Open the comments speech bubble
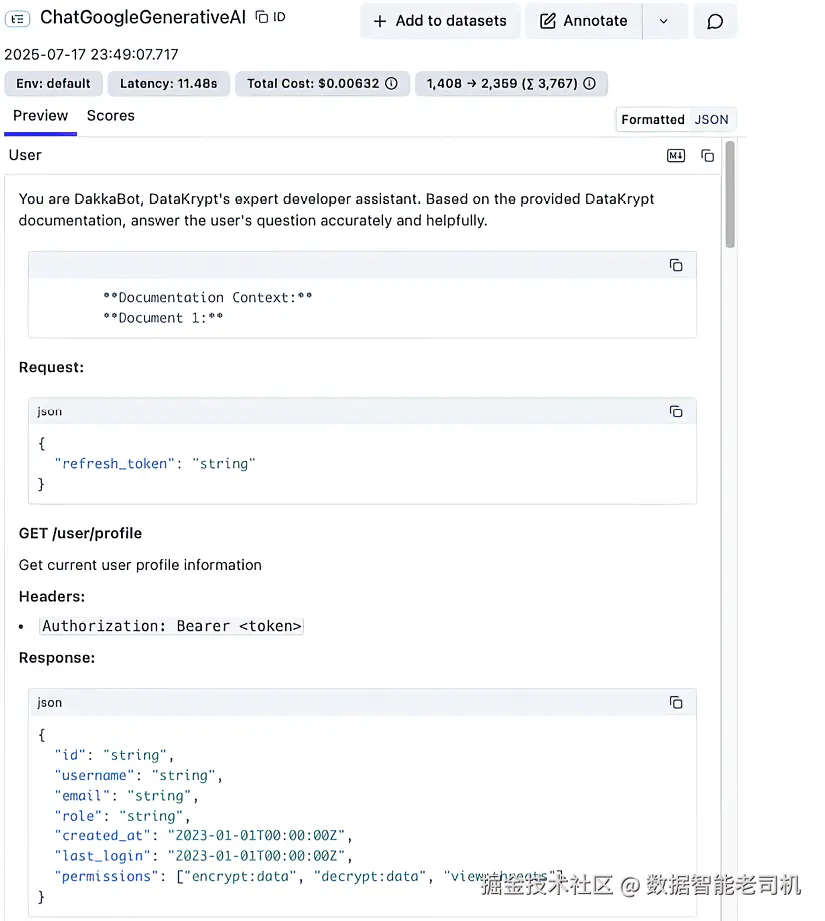Image resolution: width=825 pixels, height=921 pixels. click(x=715, y=21)
